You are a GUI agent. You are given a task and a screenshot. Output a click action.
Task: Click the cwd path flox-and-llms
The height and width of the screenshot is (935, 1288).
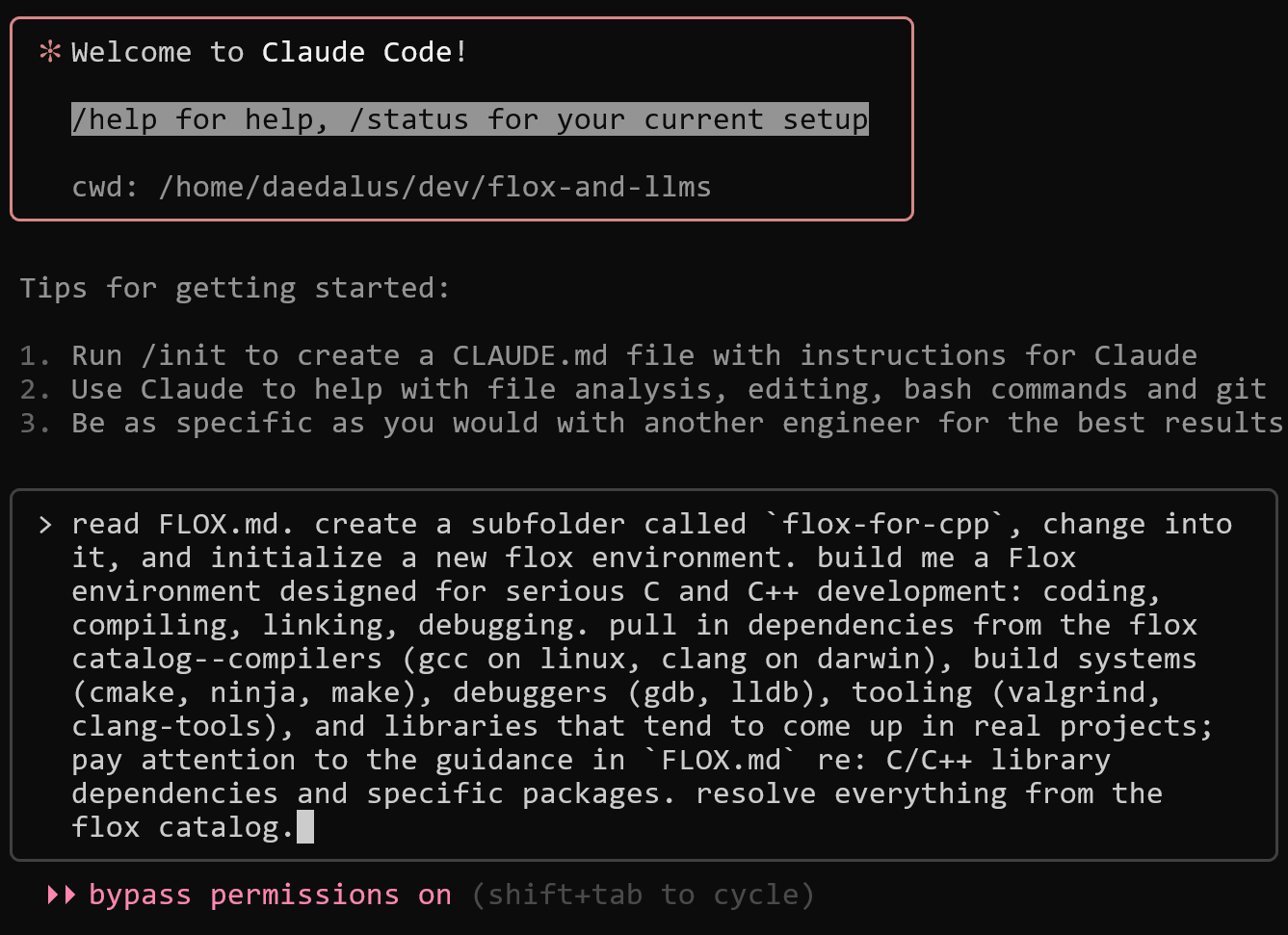point(434,187)
